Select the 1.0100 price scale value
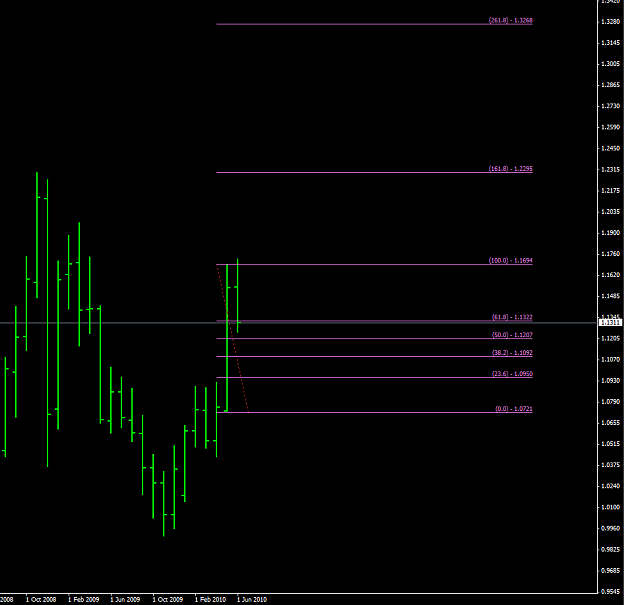This screenshot has width=625, height=605. (x=611, y=507)
